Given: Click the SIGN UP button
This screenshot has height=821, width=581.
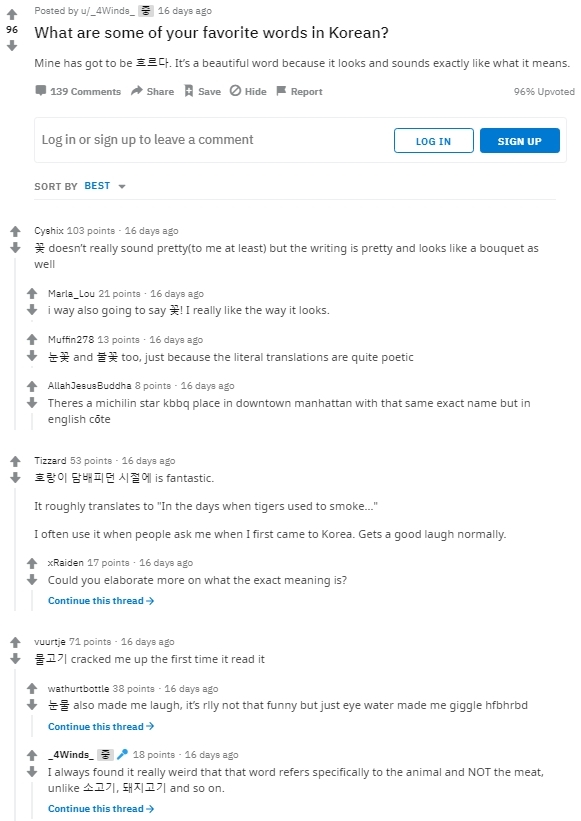Looking at the screenshot, I should 520,140.
